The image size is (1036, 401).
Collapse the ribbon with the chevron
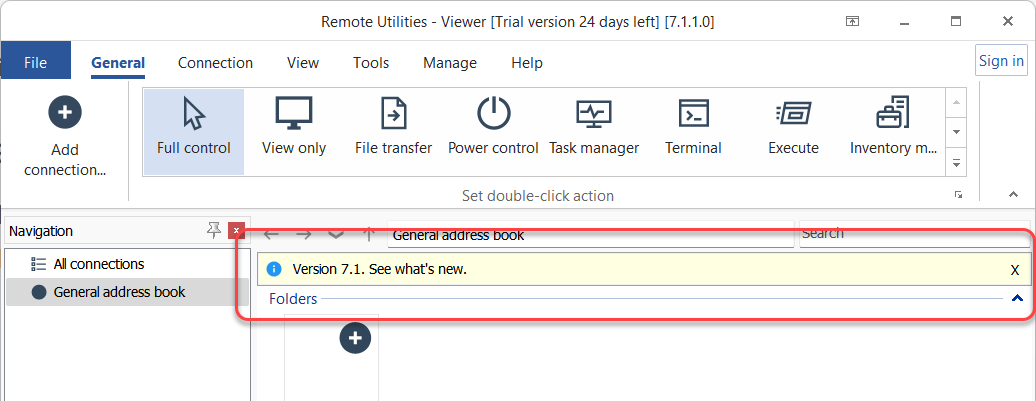coord(1014,194)
